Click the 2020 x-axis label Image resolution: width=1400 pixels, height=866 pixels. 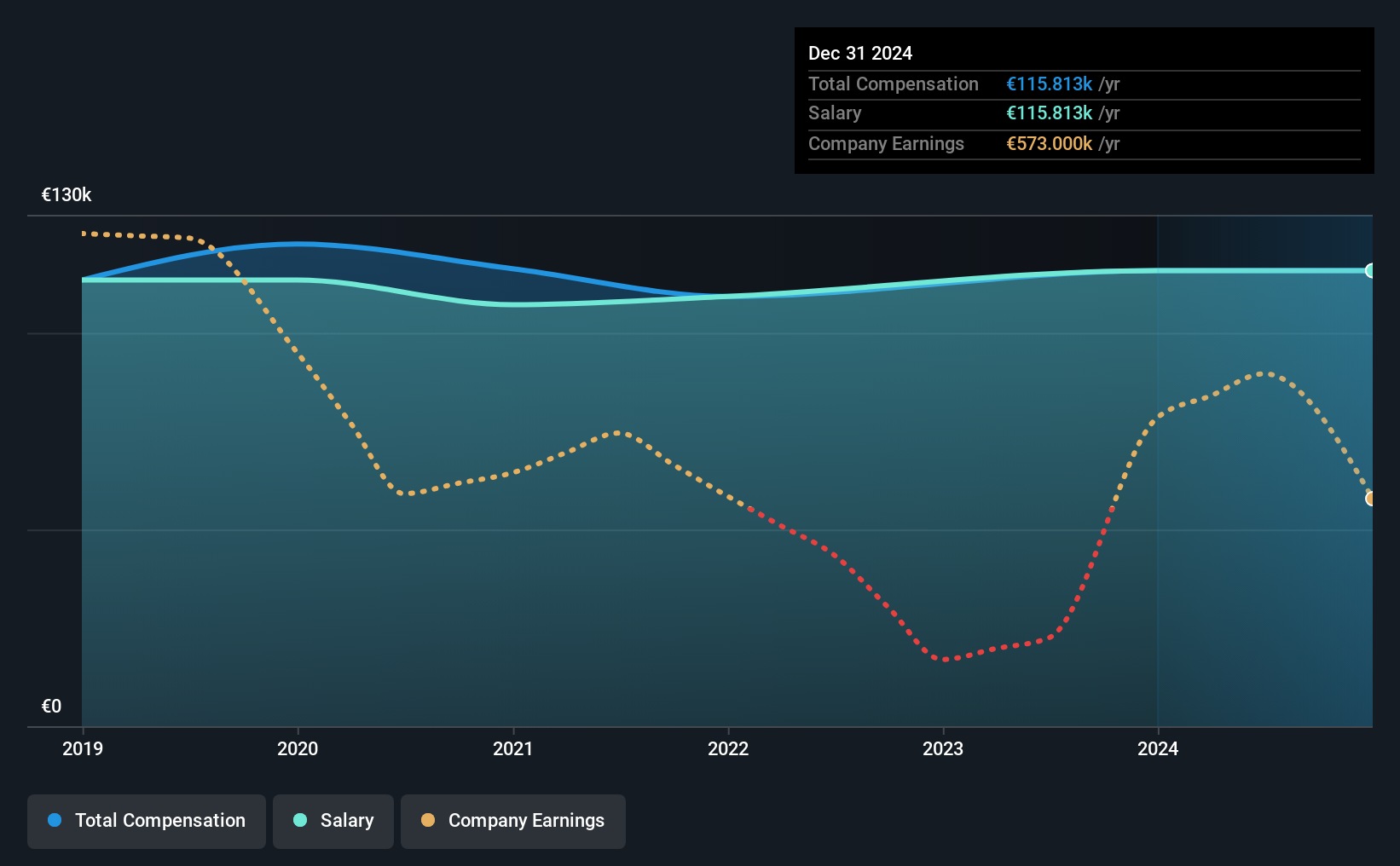298,748
